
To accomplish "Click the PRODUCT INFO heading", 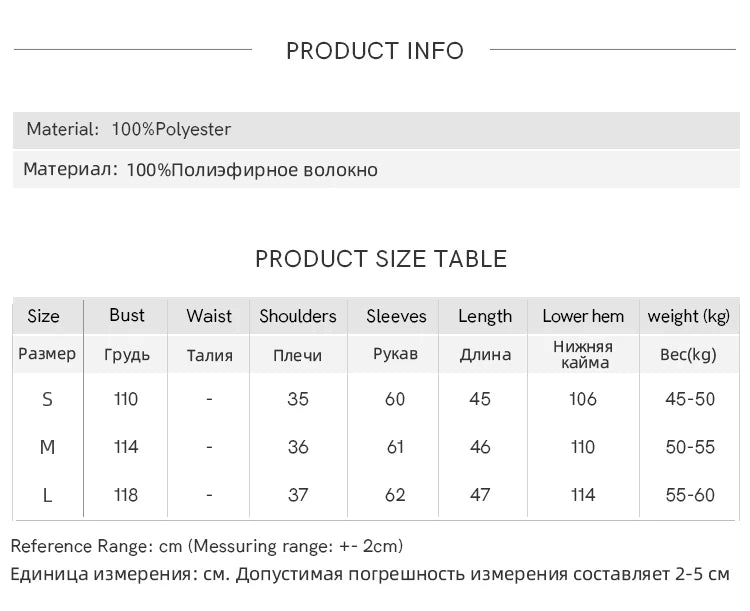I will (375, 51).
